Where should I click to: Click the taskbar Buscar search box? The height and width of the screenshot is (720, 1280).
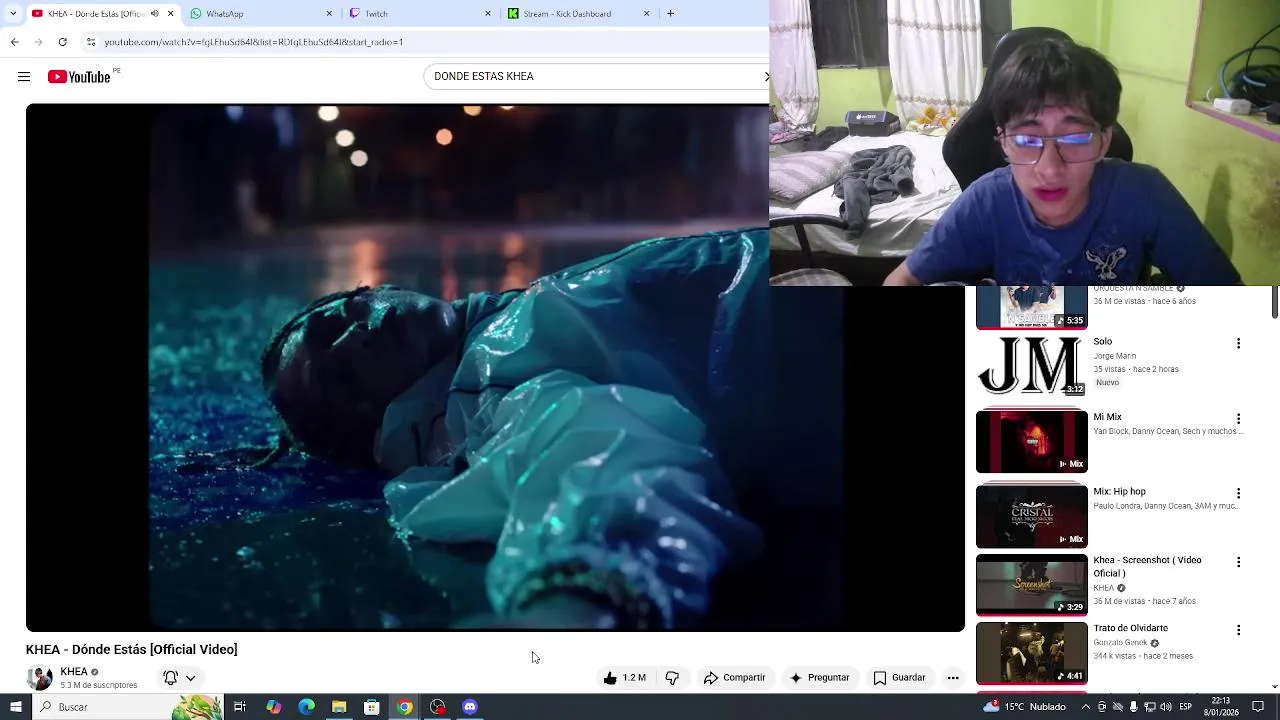[x=130, y=707]
